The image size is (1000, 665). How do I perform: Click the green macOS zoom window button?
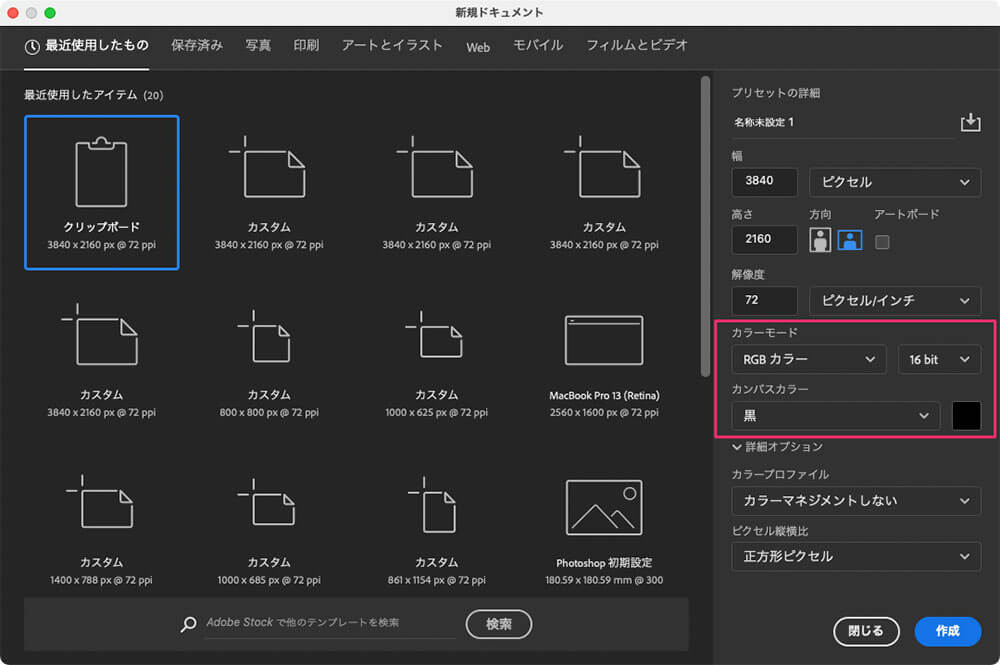click(50, 13)
